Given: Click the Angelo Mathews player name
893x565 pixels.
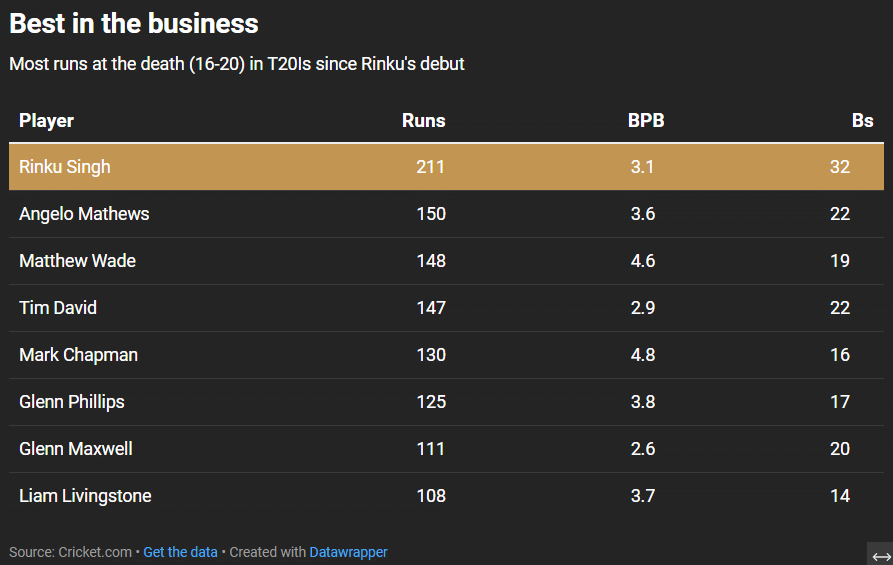Looking at the screenshot, I should click(84, 214).
